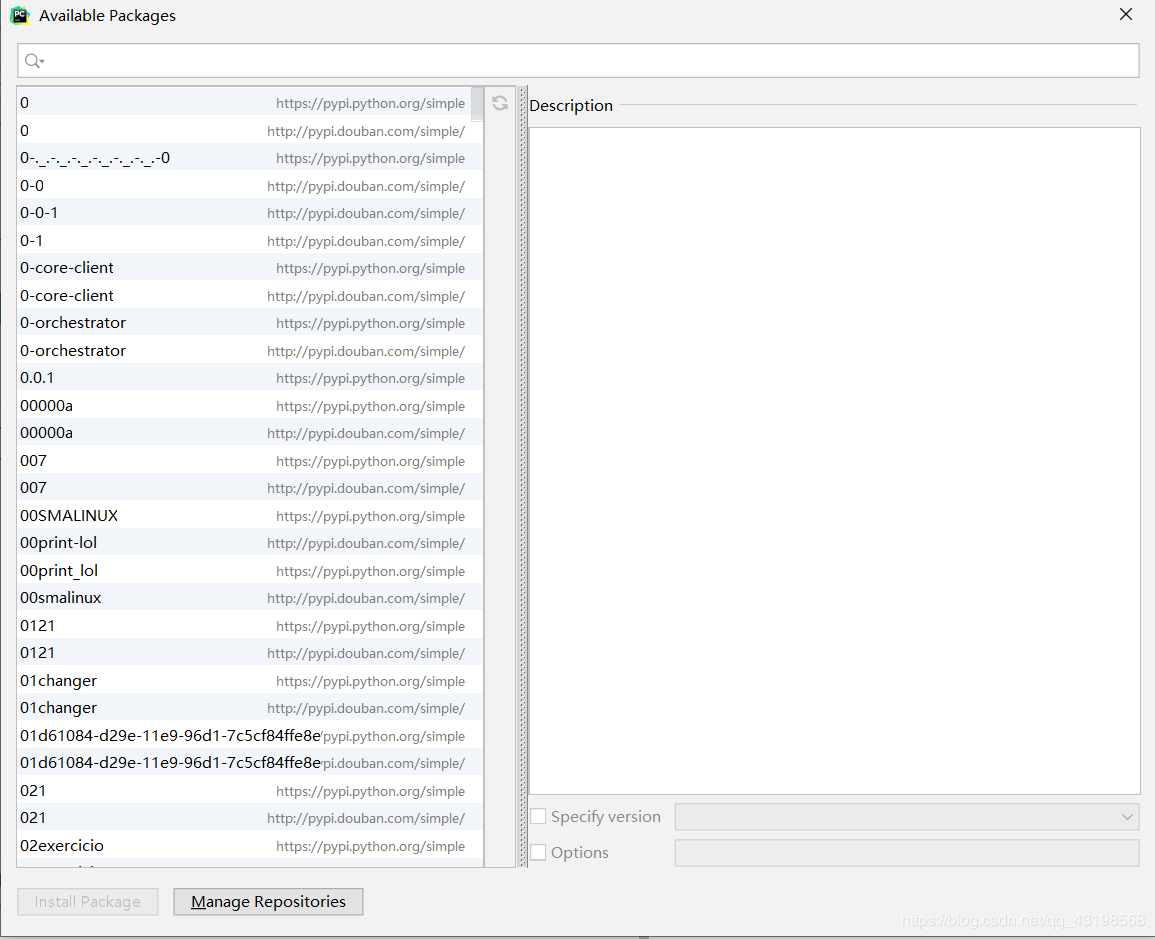
Task: Select 01changer from pypi.python.org
Action: pos(250,680)
